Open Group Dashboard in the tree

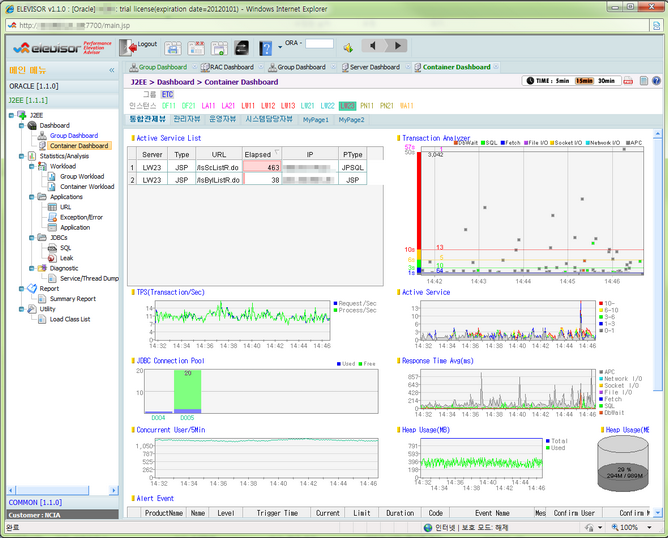pyautogui.click(x=74, y=136)
